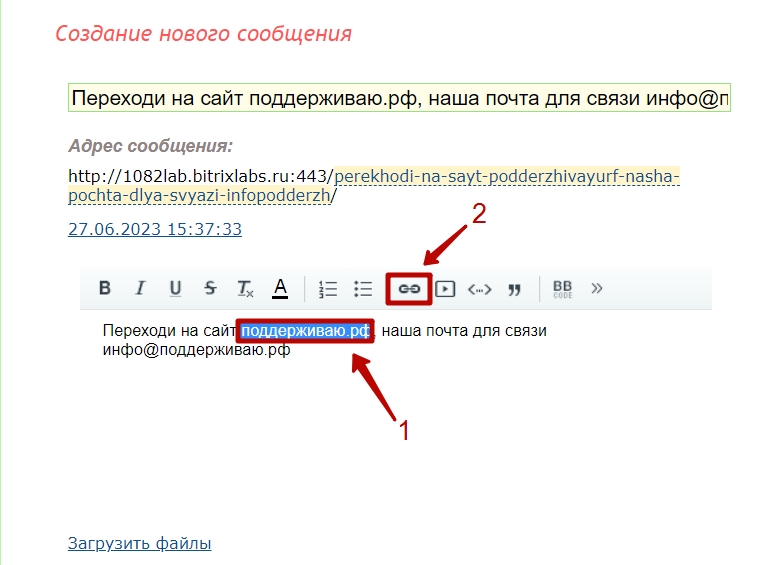The width and height of the screenshot is (761, 565).
Task: Toggle bold formatting in editor toolbar
Action: (104, 289)
